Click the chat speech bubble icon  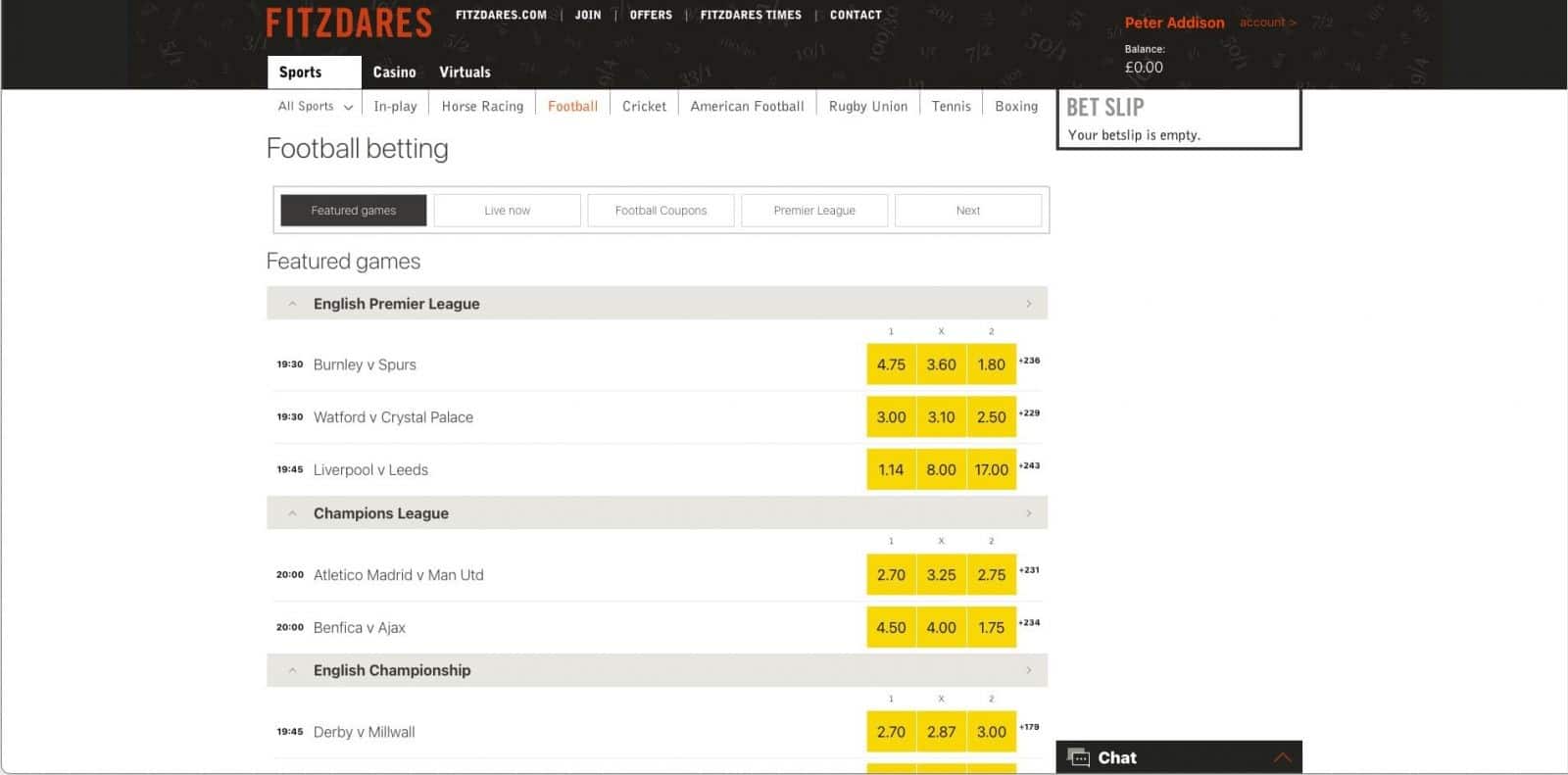click(1078, 757)
